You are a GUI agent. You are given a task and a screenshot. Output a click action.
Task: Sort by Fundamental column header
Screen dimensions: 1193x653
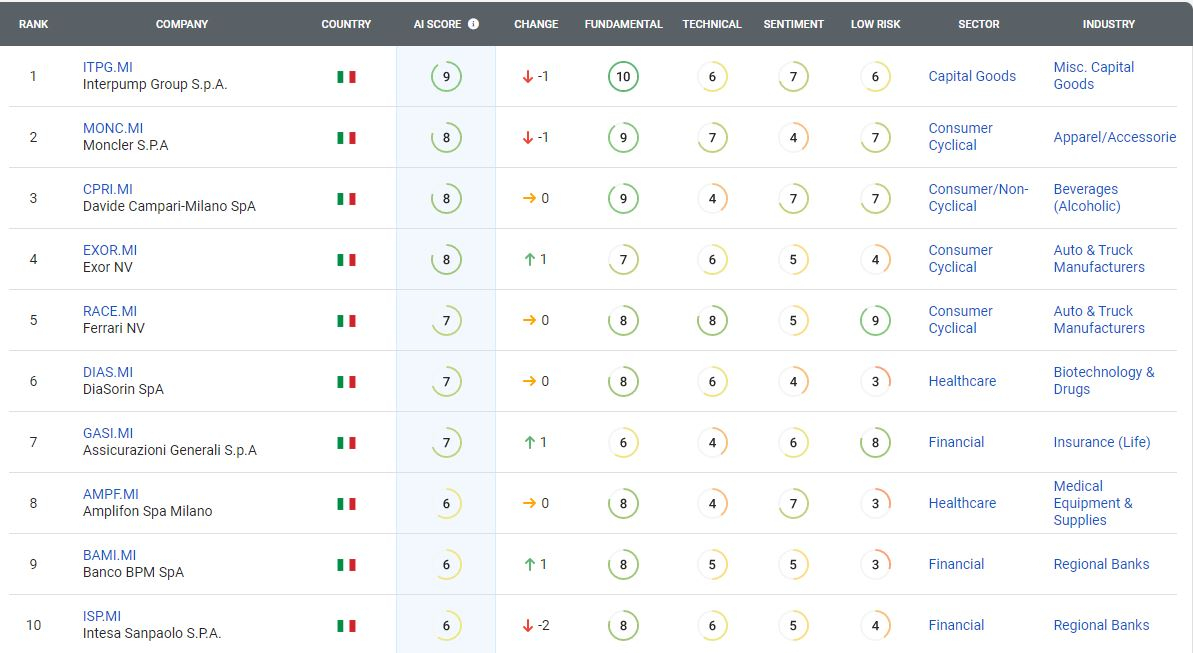tap(624, 24)
